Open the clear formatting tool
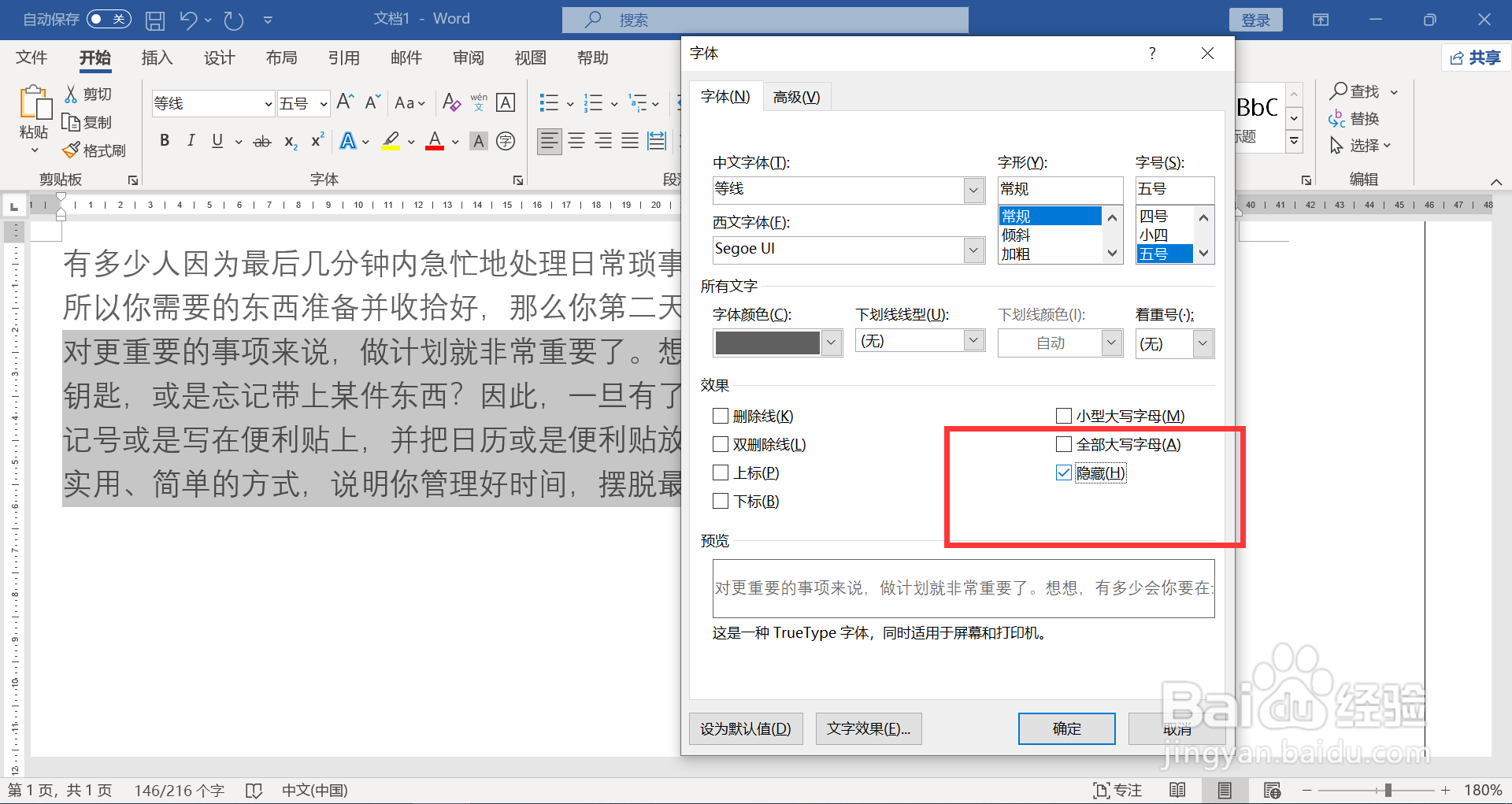Screen dimensions: 1512x804 click(450, 102)
